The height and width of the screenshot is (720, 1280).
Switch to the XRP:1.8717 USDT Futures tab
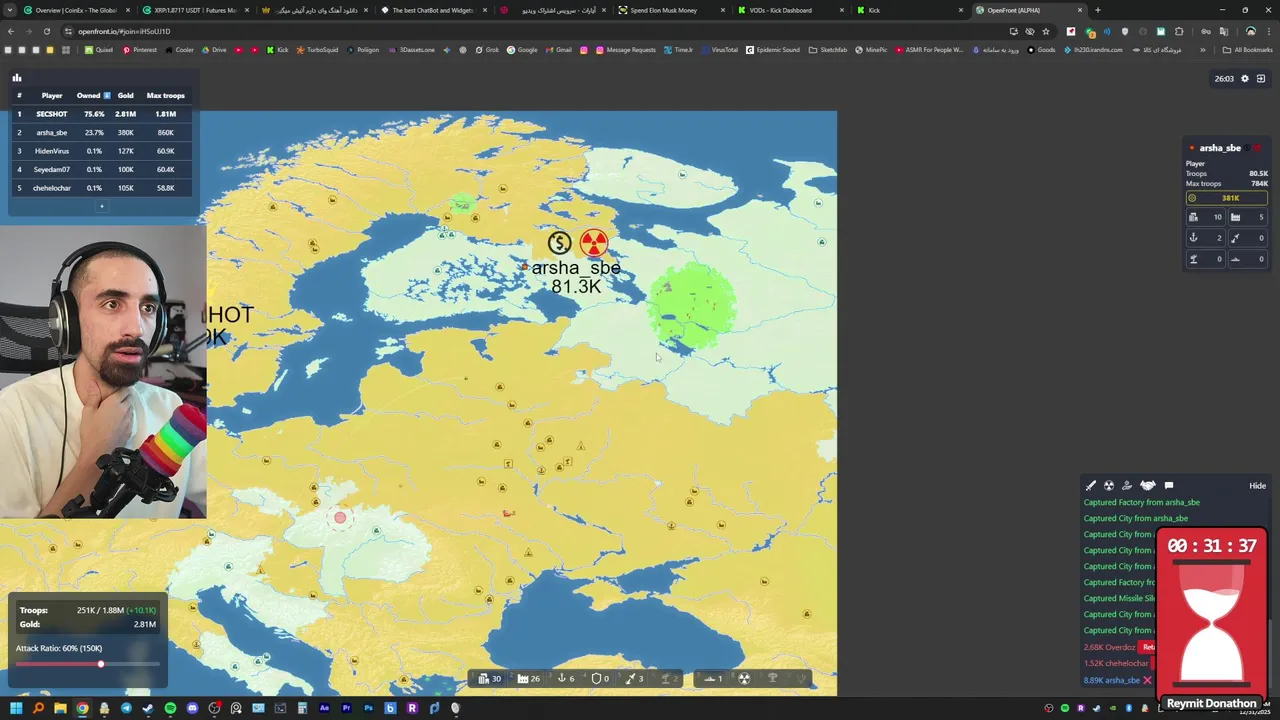pyautogui.click(x=195, y=10)
